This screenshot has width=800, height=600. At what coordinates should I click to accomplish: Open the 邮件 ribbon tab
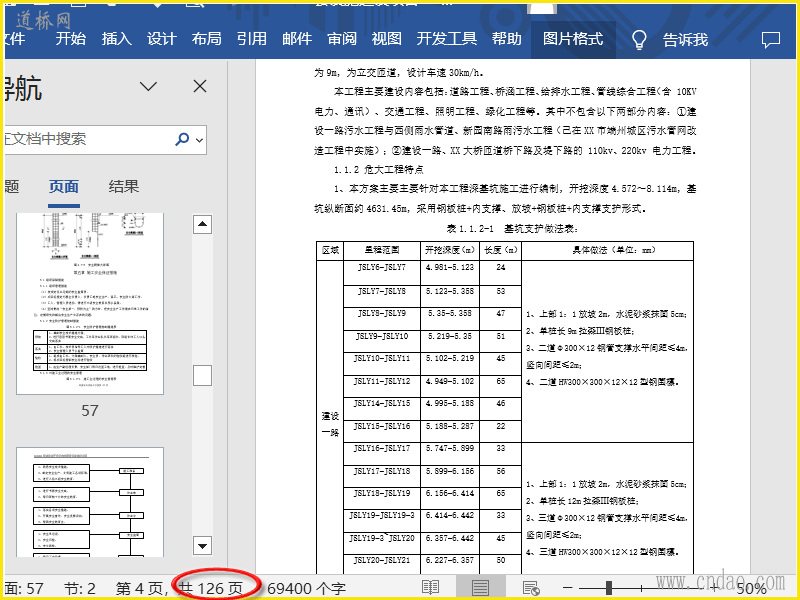tap(297, 39)
